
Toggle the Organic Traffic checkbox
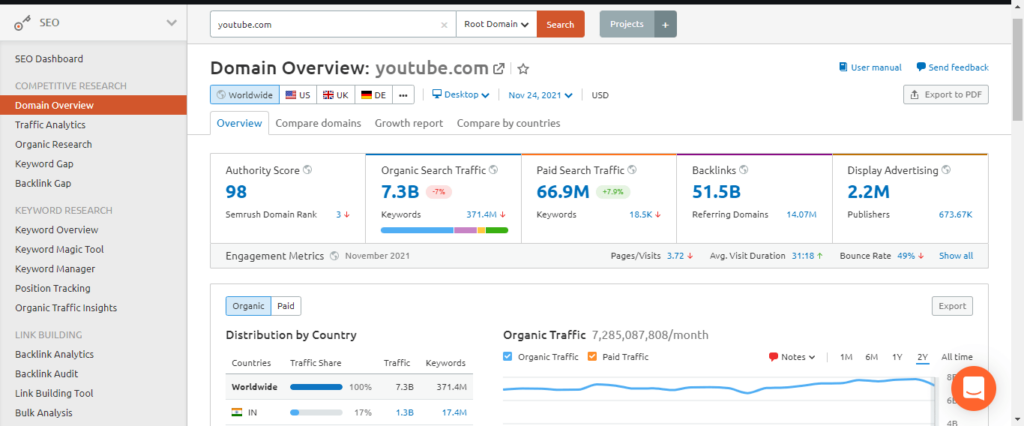tap(508, 357)
